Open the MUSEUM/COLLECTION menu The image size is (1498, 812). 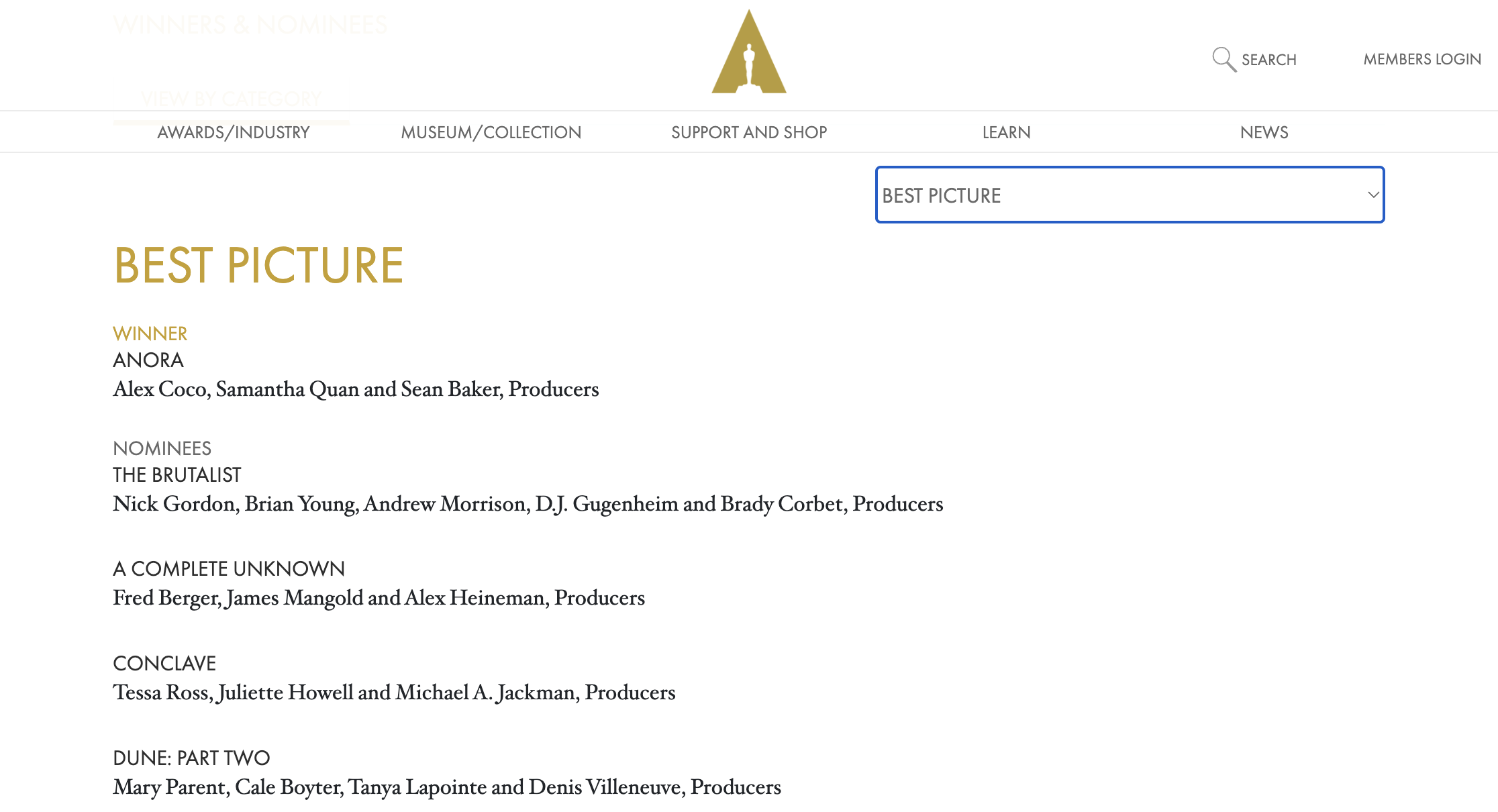click(x=491, y=132)
